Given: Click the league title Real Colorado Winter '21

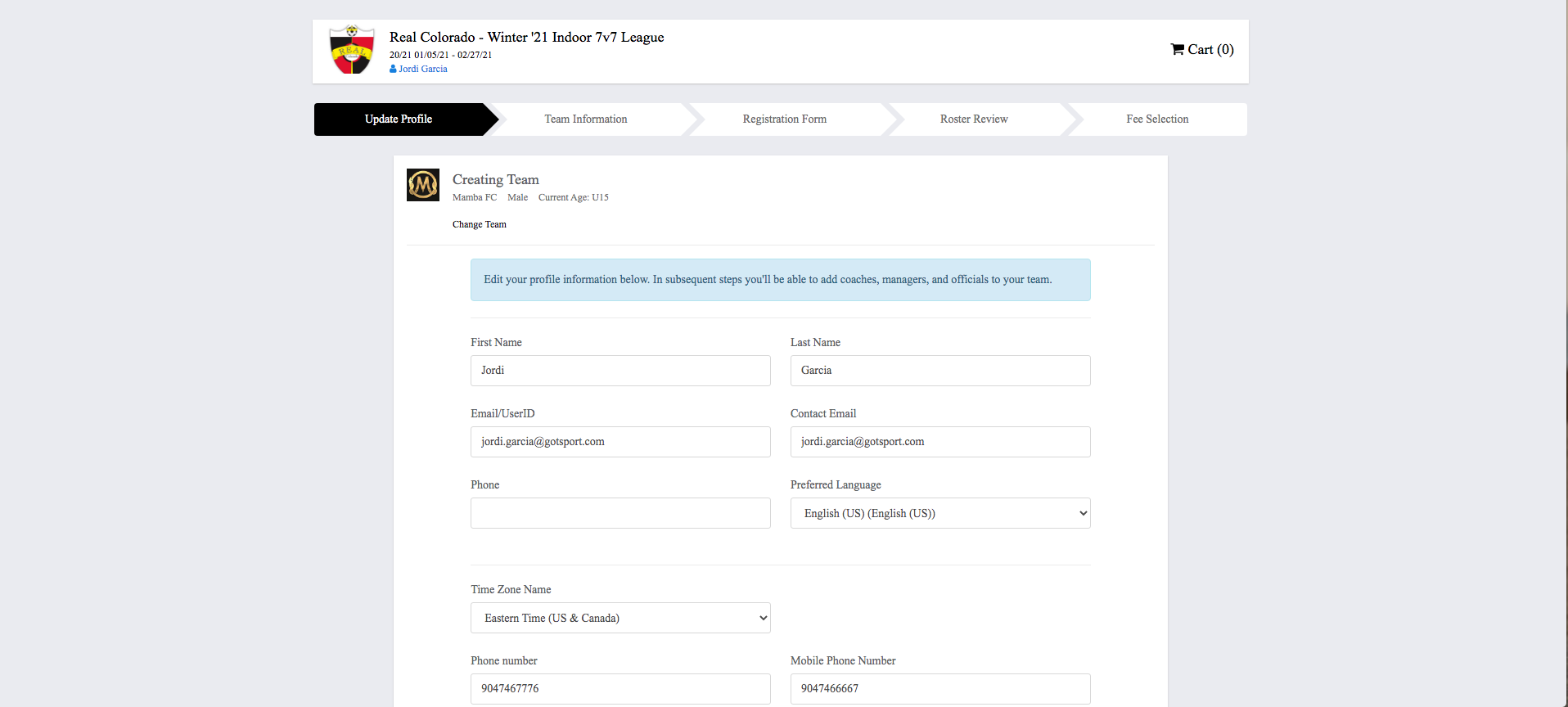Looking at the screenshot, I should [x=527, y=38].
